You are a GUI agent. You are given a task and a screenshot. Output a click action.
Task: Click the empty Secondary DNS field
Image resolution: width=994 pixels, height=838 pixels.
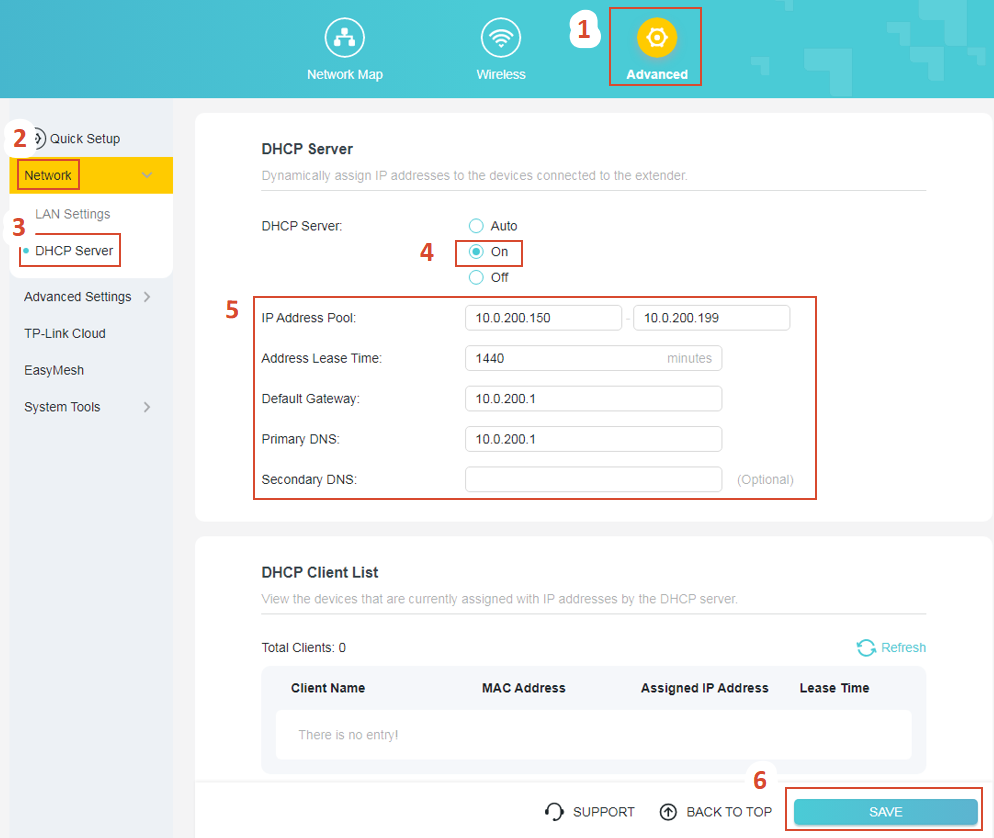coord(593,479)
